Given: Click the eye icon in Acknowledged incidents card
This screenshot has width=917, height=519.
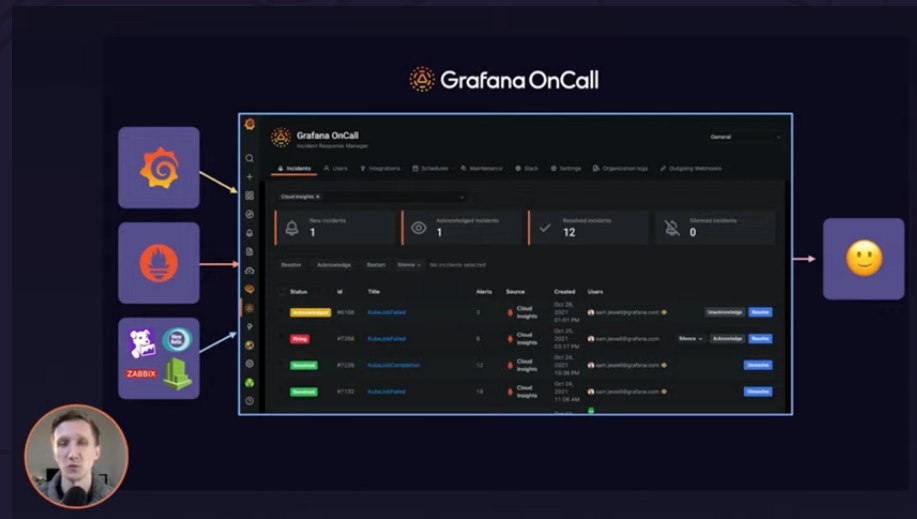Looking at the screenshot, I should pos(419,228).
